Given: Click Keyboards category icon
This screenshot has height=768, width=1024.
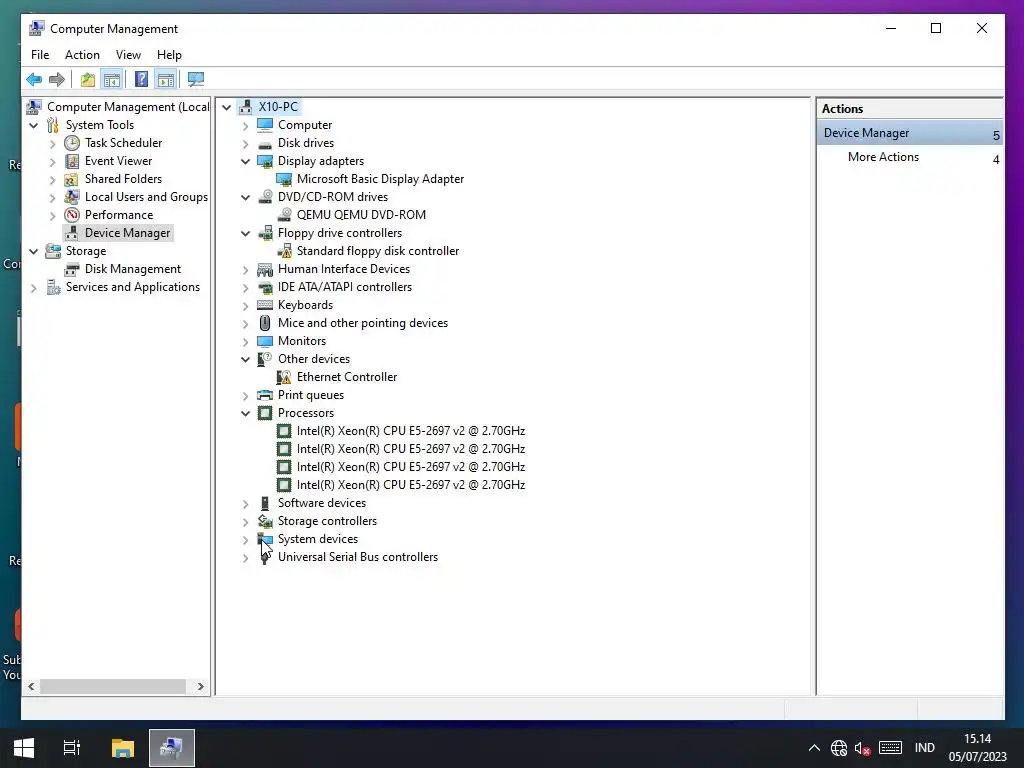Looking at the screenshot, I should (265, 305).
